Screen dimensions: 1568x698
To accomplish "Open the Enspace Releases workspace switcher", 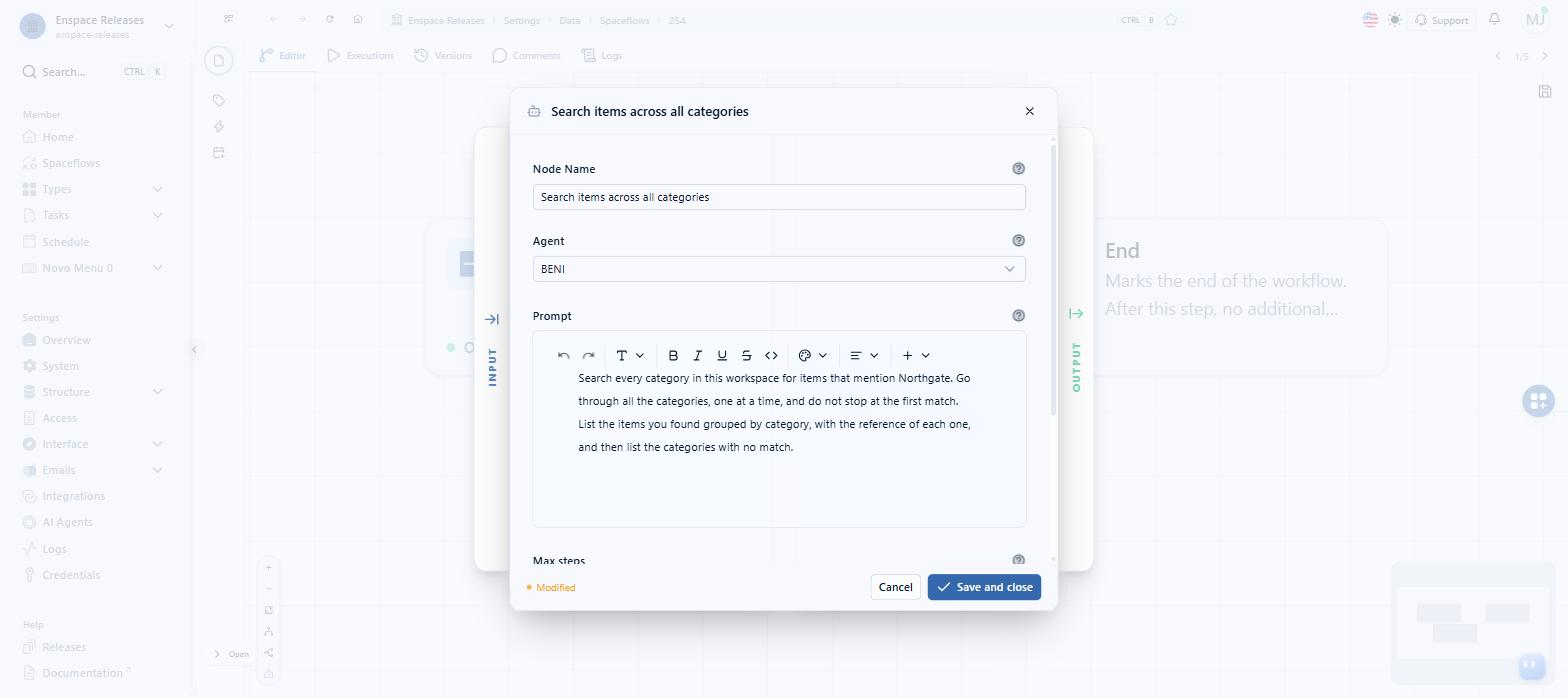I will (x=97, y=26).
